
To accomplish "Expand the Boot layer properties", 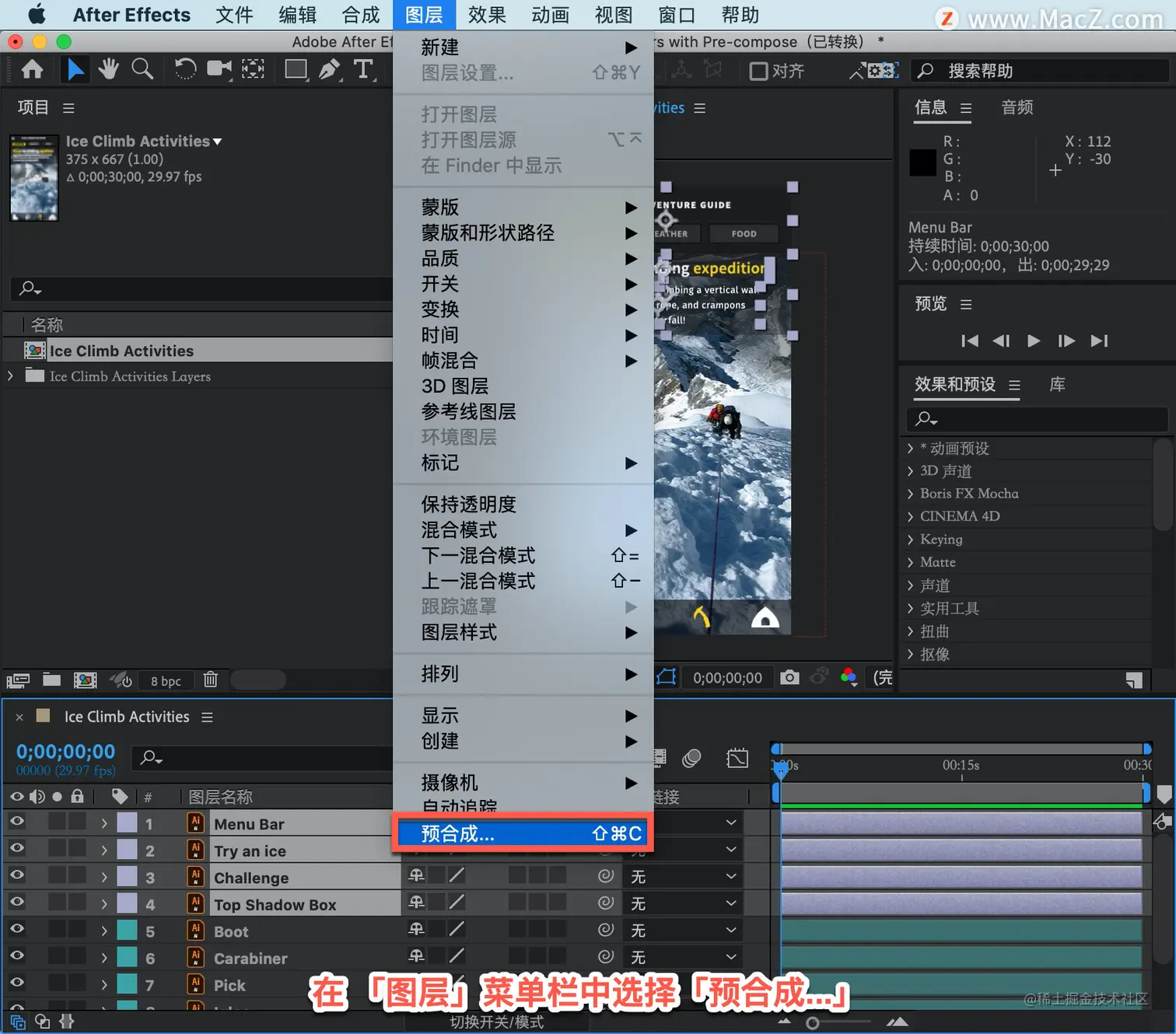I will (104, 931).
